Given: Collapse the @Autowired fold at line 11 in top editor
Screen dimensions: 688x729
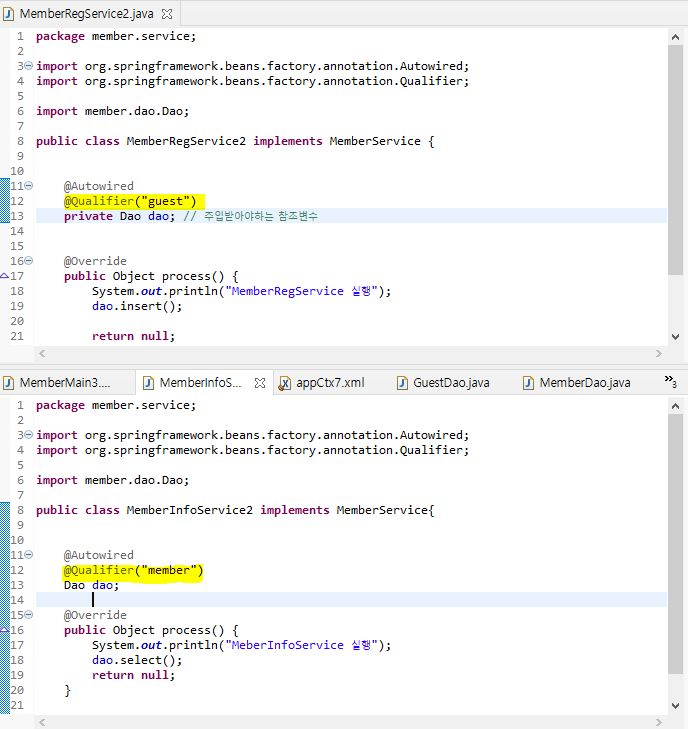Looking at the screenshot, I should coord(28,186).
